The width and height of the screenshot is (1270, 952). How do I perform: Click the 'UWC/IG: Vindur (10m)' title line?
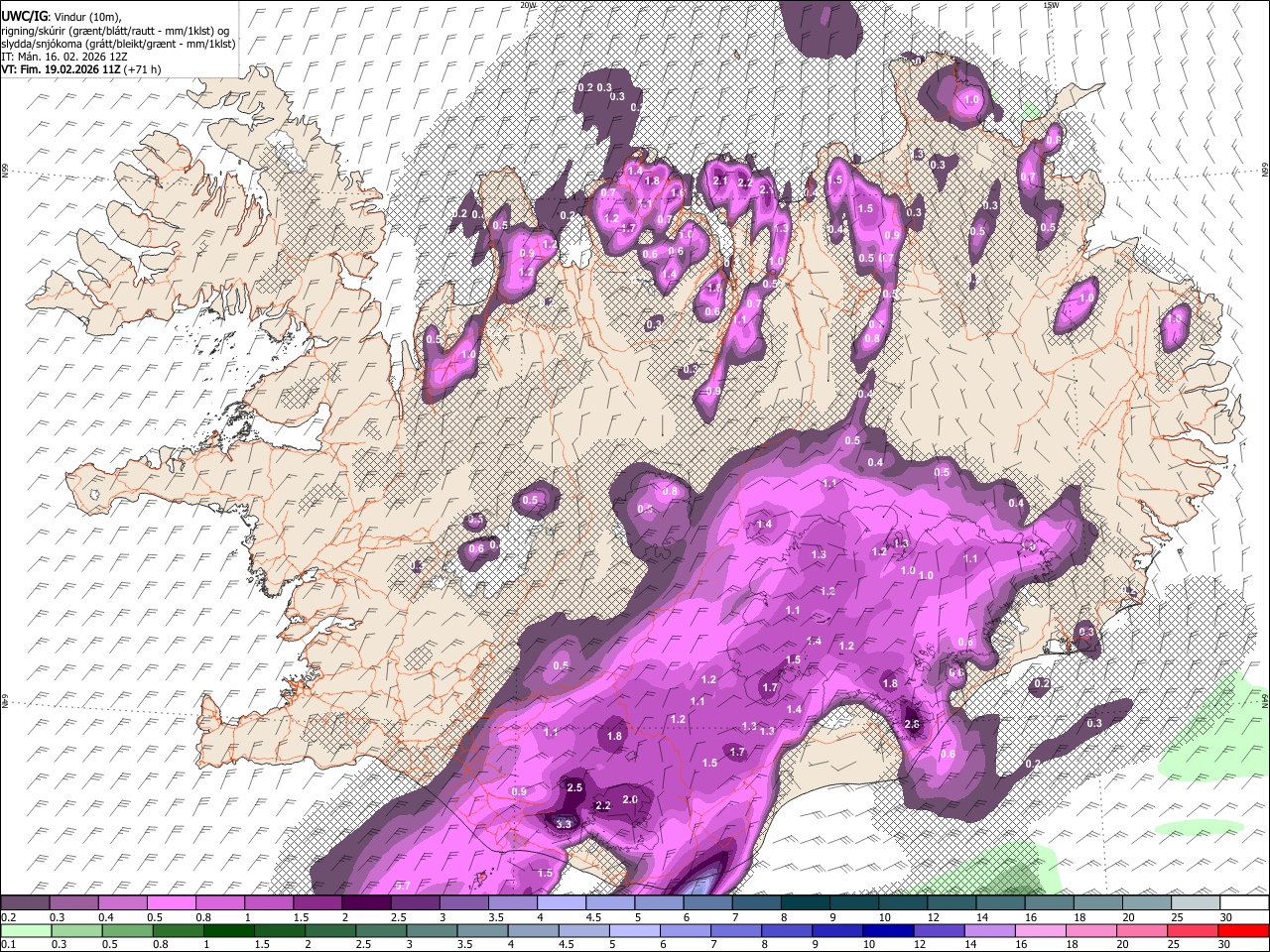pyautogui.click(x=62, y=17)
